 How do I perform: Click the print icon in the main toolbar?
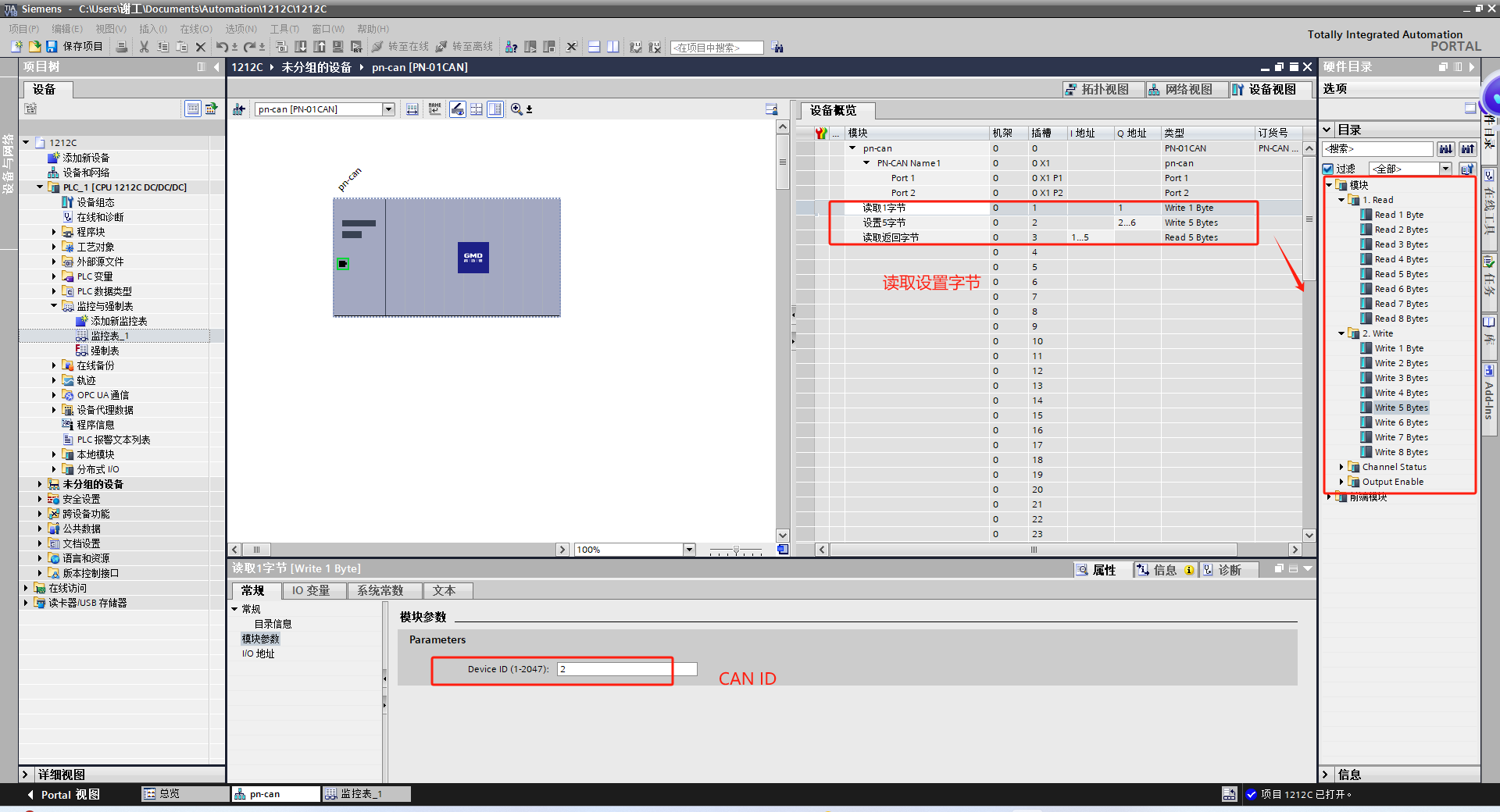tap(122, 47)
